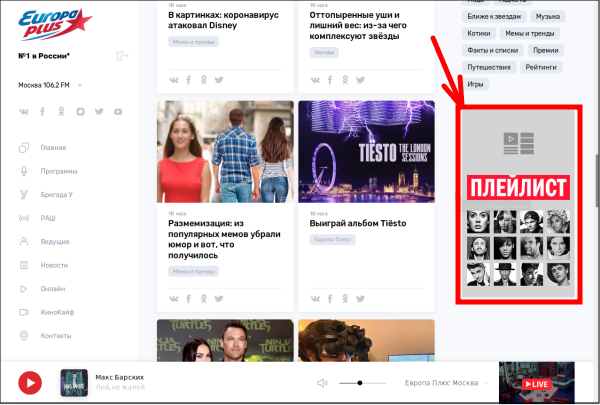
Task: Open Instagram icon in sidebar social row
Action: click(x=80, y=112)
